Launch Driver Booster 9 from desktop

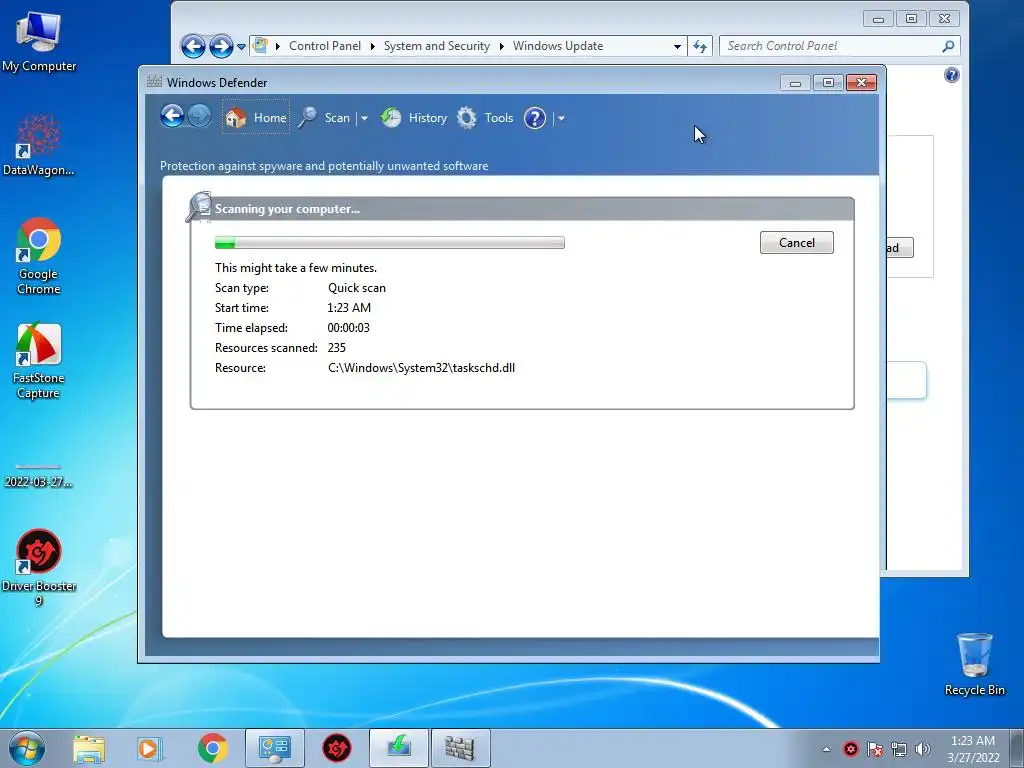(x=39, y=568)
